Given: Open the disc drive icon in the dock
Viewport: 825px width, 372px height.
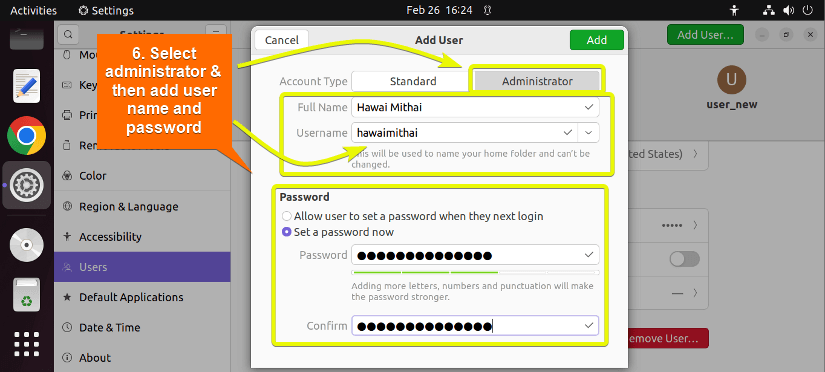Looking at the screenshot, I should [x=26, y=245].
